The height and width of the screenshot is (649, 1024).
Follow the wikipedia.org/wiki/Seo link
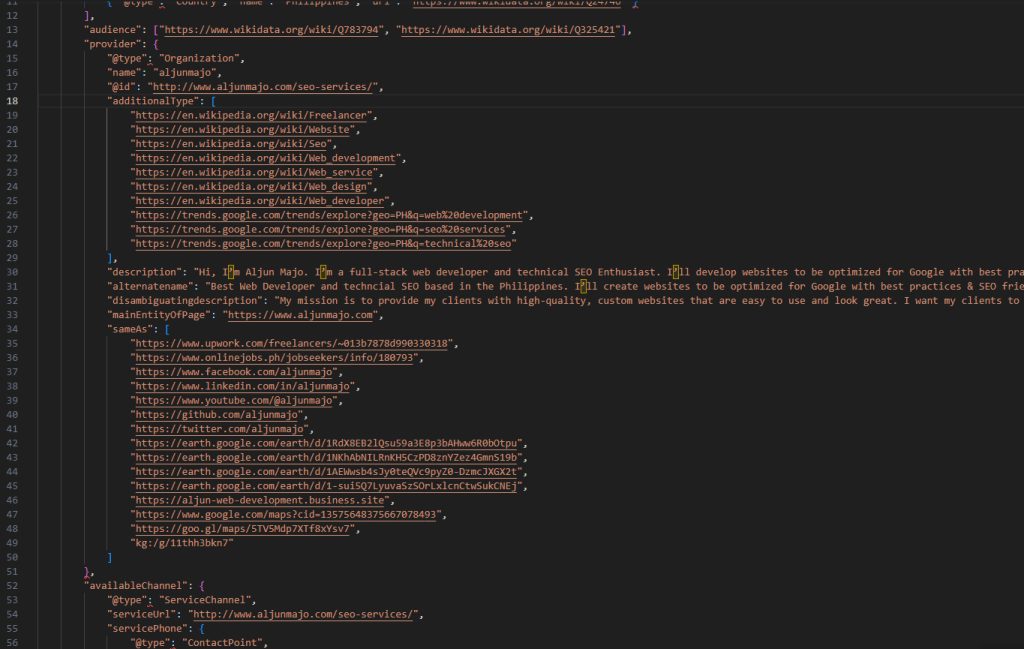click(x=231, y=144)
